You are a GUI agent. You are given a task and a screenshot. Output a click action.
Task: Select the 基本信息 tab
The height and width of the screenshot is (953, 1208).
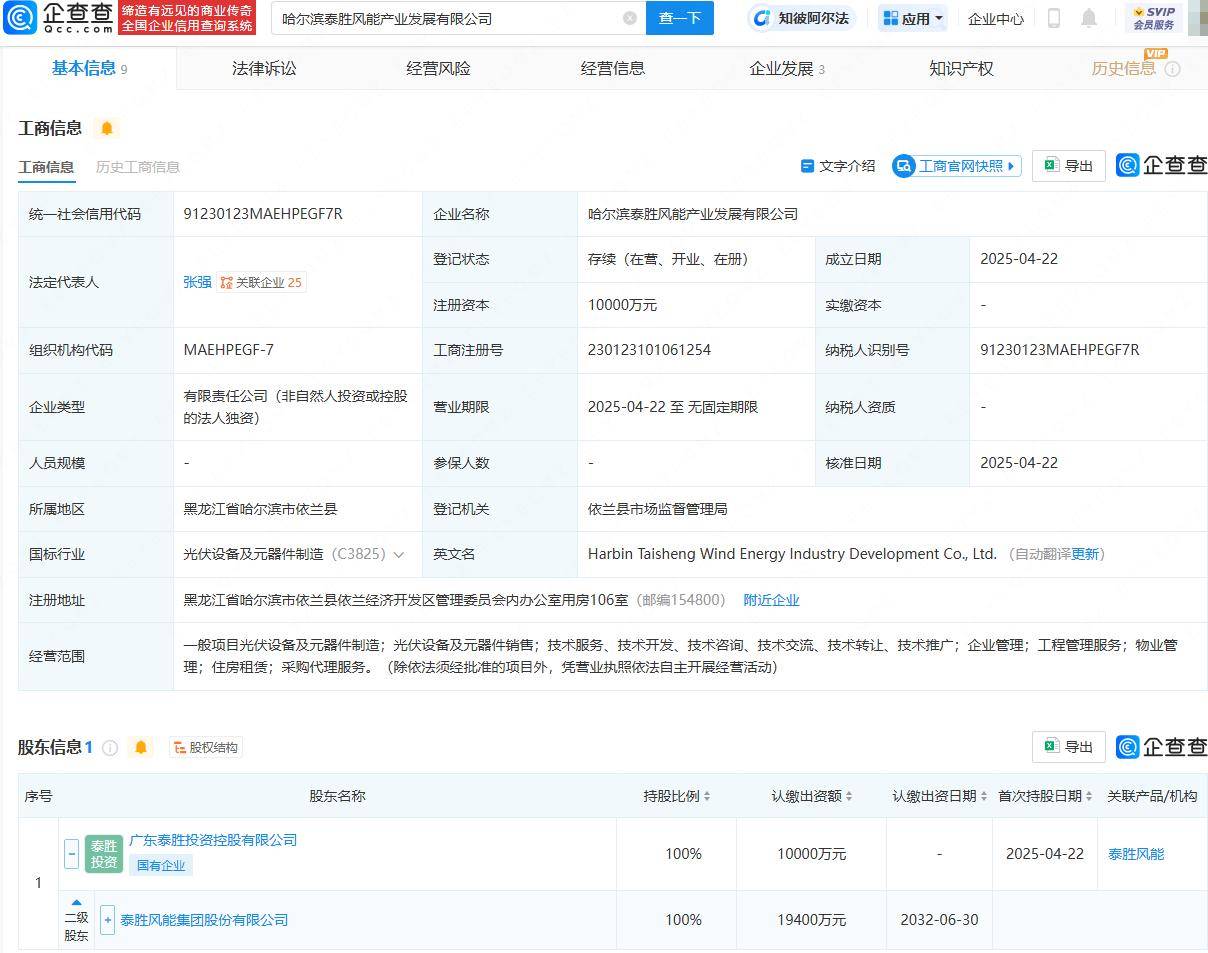(89, 68)
